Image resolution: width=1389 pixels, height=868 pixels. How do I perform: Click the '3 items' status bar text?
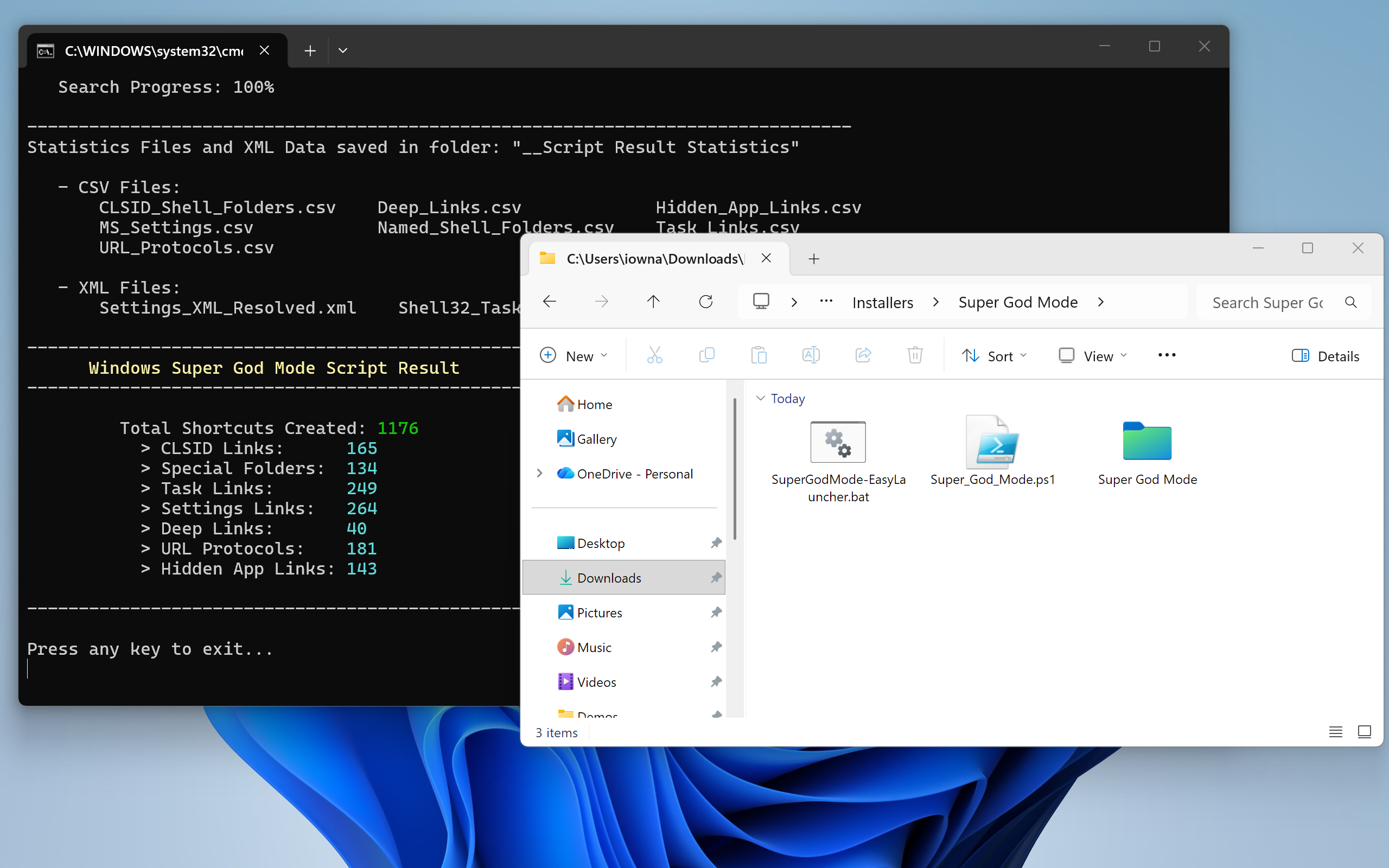pos(556,732)
